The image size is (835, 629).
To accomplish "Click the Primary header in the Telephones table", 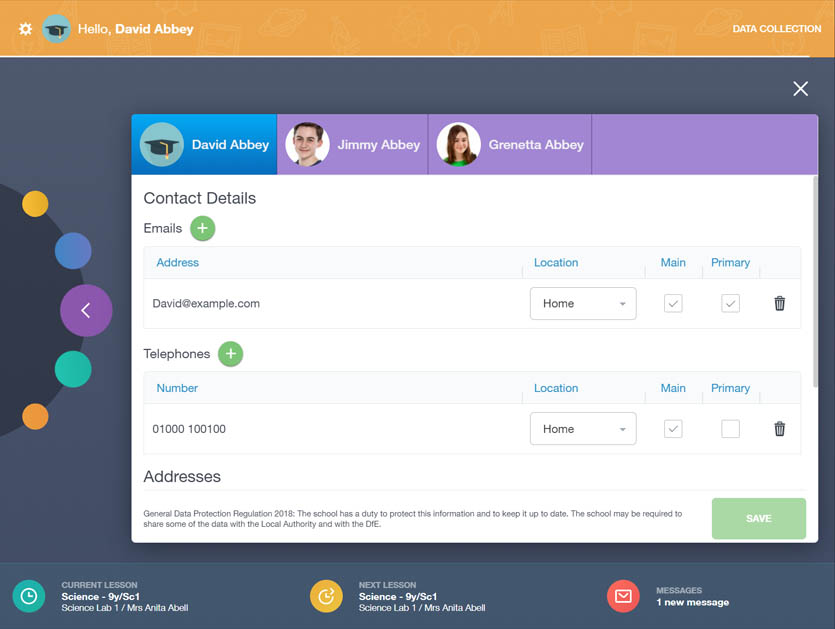I will 730,388.
